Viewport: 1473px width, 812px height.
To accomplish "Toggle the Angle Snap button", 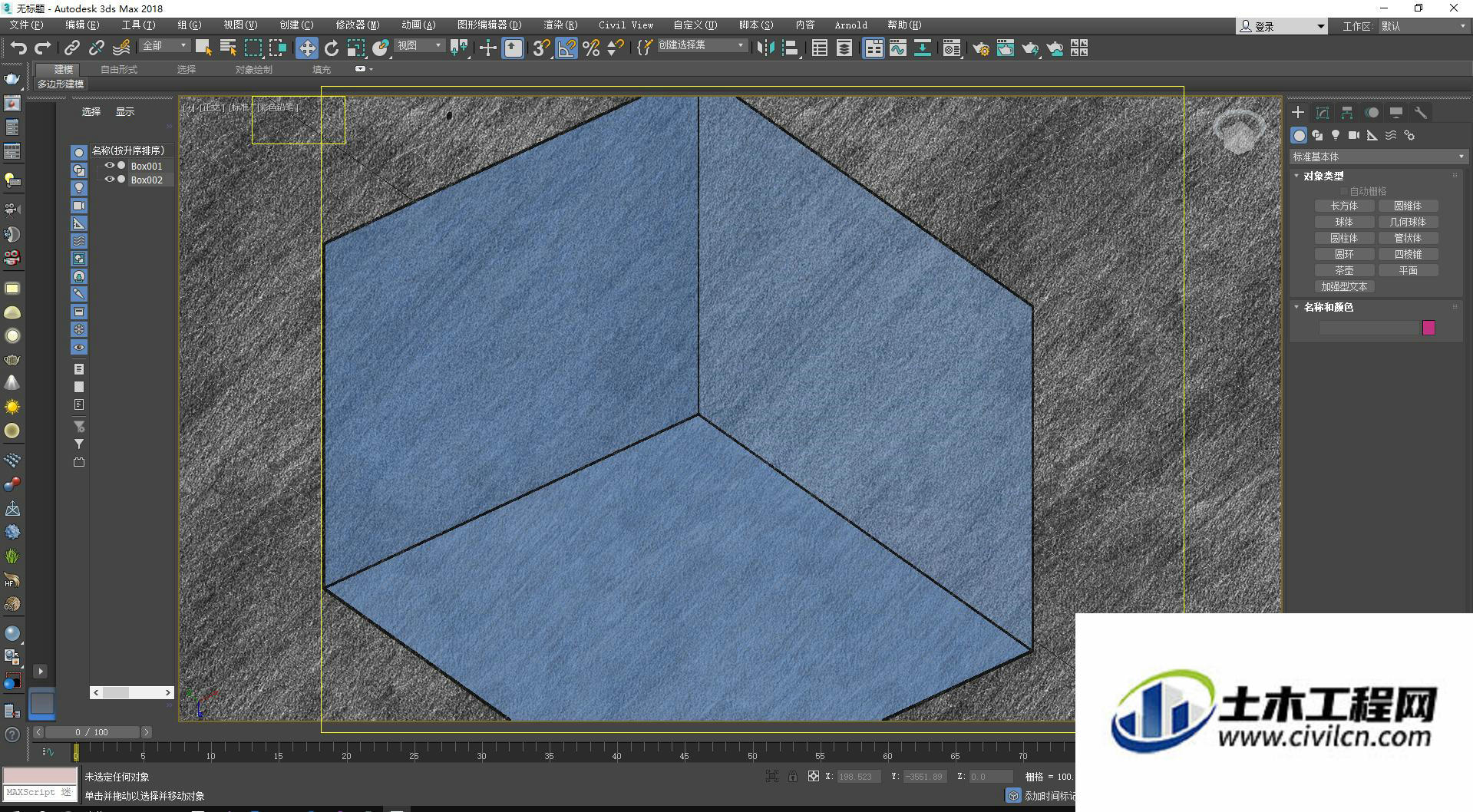I will click(x=566, y=48).
